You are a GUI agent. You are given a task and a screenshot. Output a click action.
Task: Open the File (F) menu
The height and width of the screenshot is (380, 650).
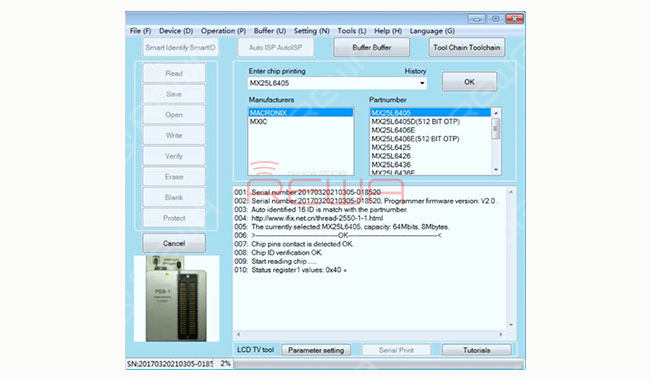(x=140, y=31)
